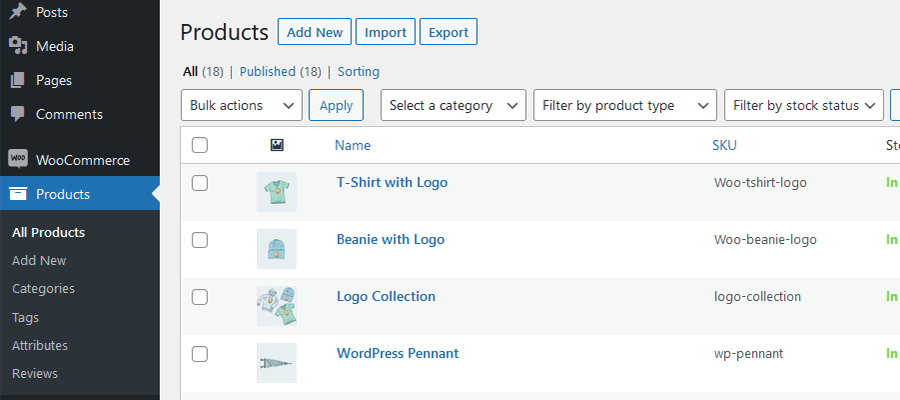Image resolution: width=900 pixels, height=400 pixels.
Task: Open the Bulk actions dropdown
Action: 241,105
